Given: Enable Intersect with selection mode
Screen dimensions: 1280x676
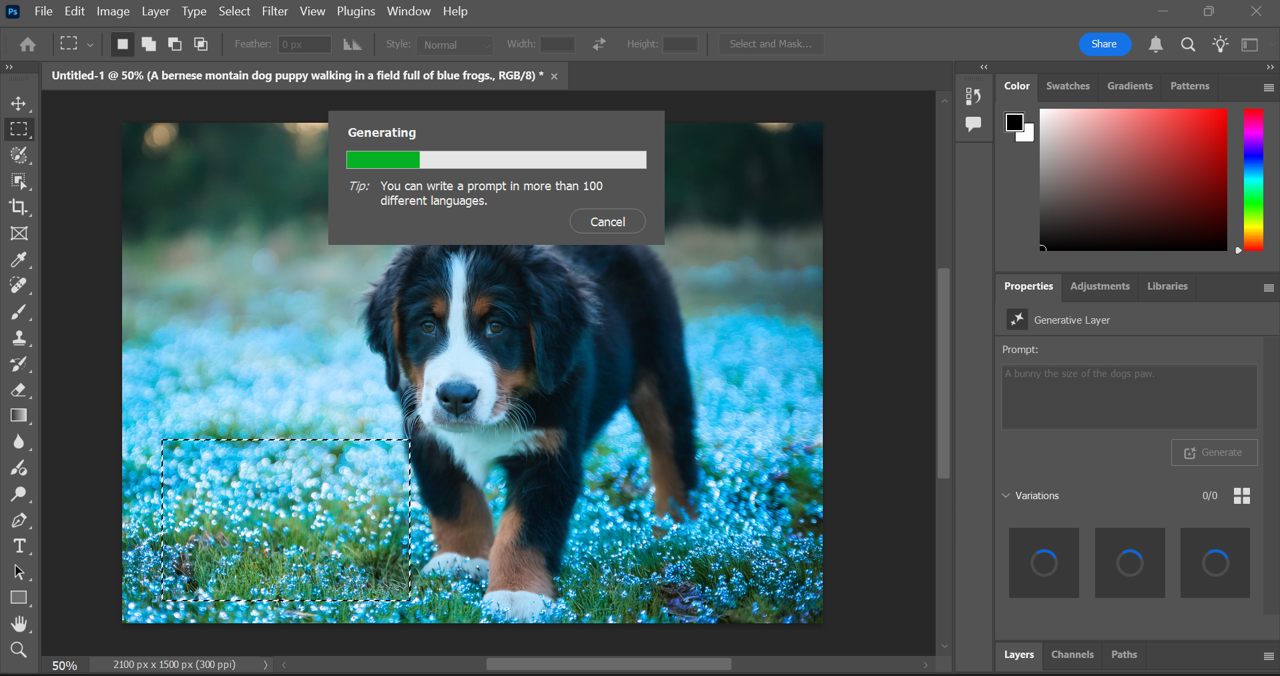Looking at the screenshot, I should pos(201,44).
